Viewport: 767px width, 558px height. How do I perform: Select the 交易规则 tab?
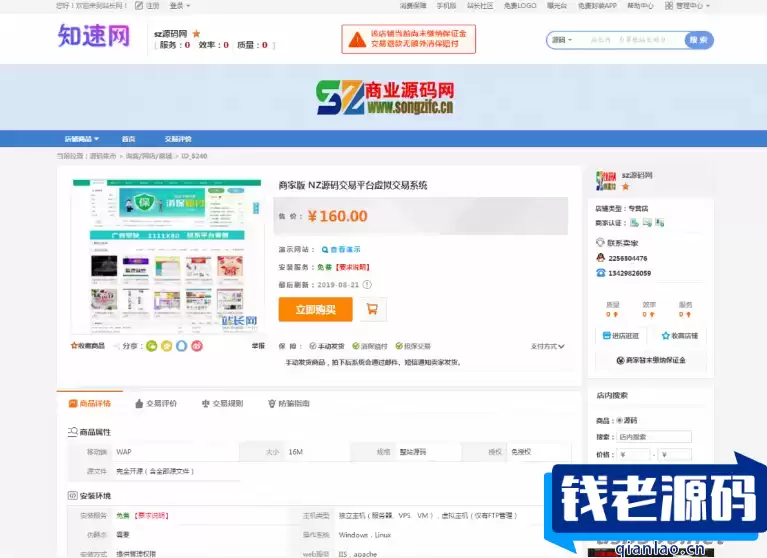pyautogui.click(x=222, y=403)
